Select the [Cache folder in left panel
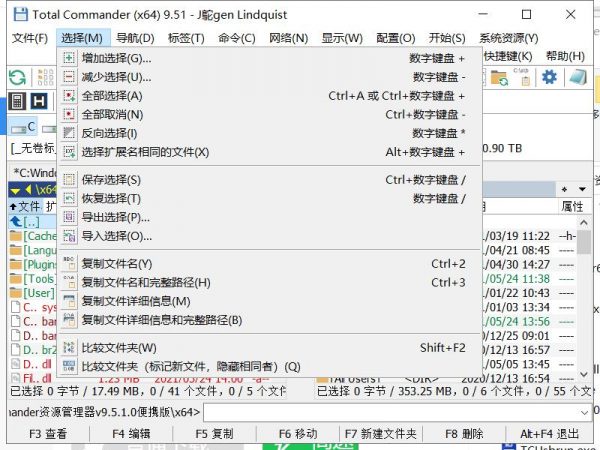The width and height of the screenshot is (600, 450). 33,236
